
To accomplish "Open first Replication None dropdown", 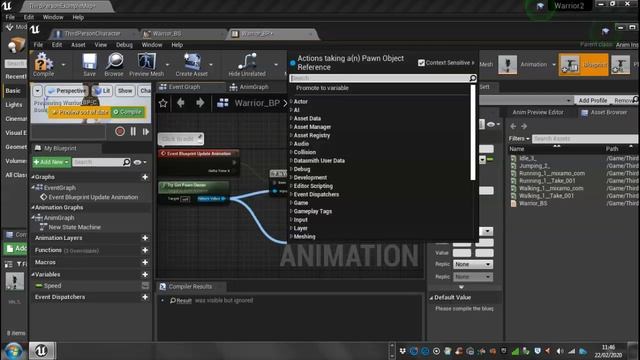I will pyautogui.click(x=473, y=264).
